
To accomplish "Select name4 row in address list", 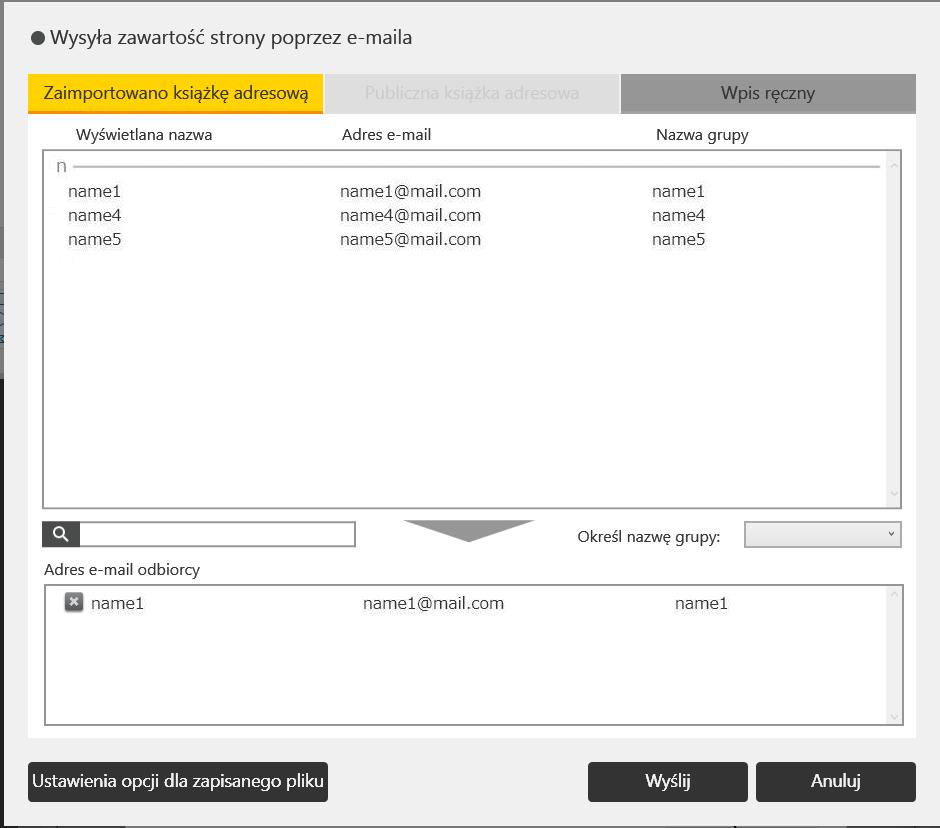I will coord(465,215).
